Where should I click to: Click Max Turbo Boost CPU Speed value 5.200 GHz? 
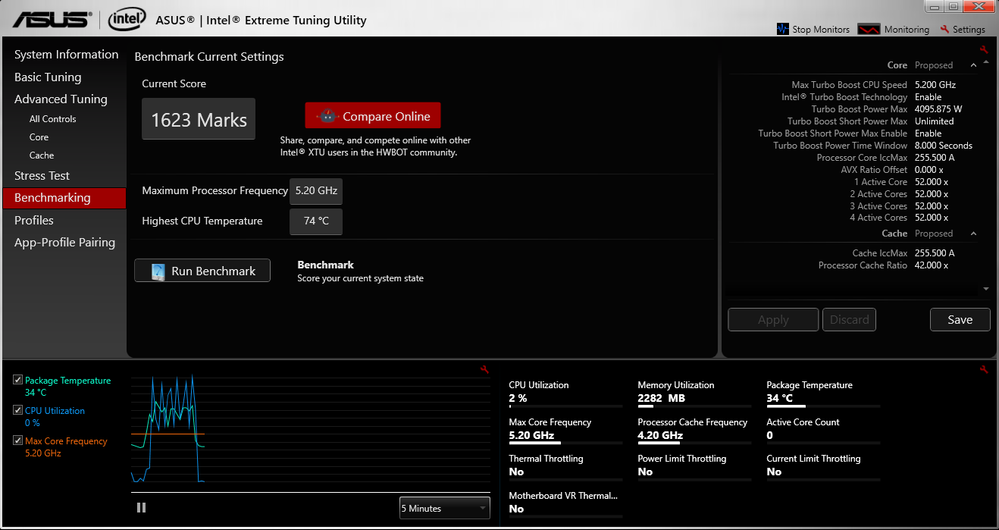pyautogui.click(x=935, y=85)
